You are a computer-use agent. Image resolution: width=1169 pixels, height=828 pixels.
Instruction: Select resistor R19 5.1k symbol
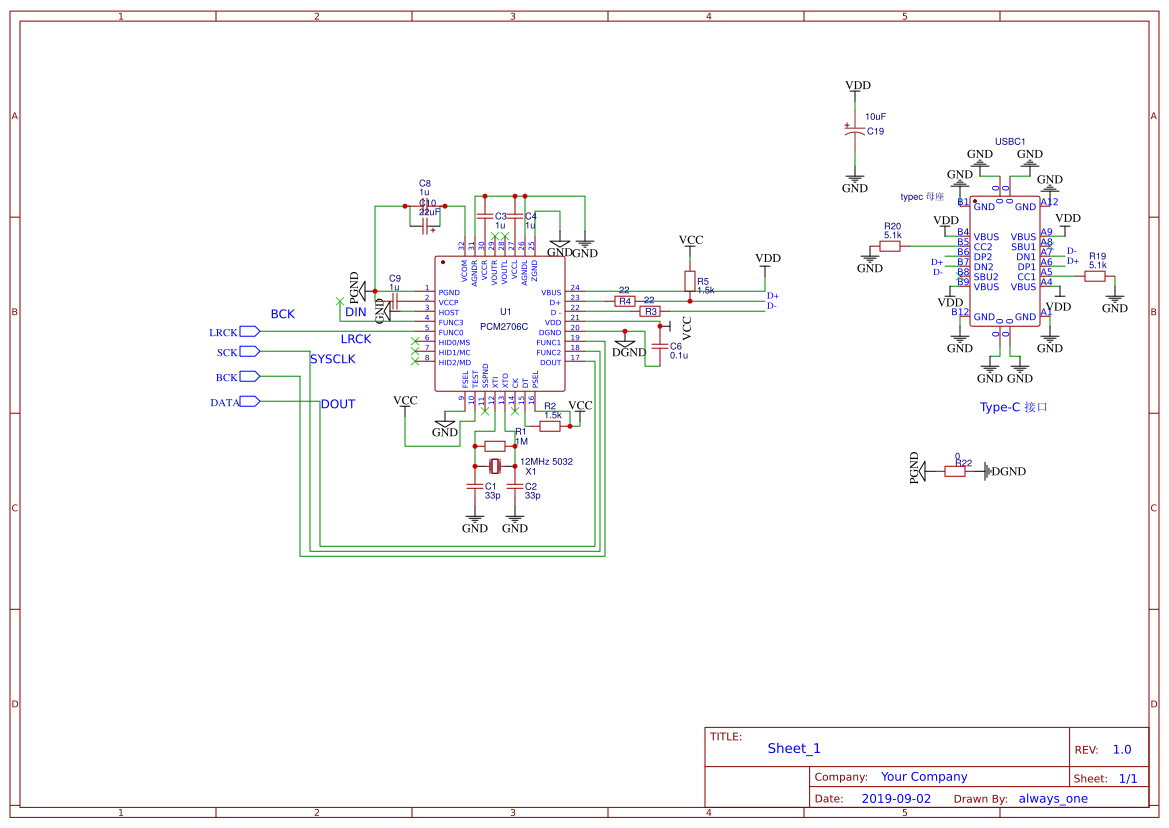coord(1094,276)
